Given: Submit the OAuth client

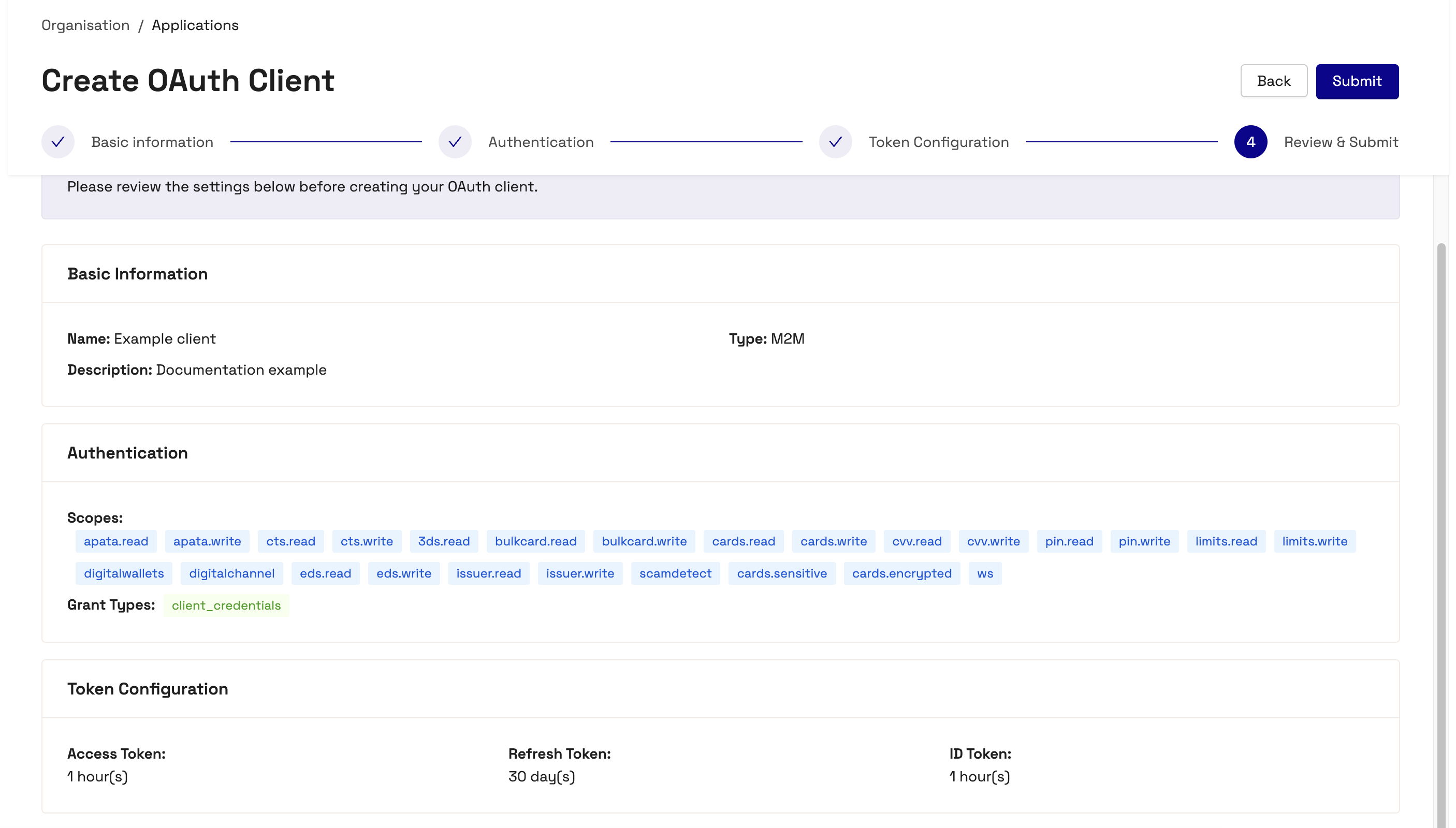Looking at the screenshot, I should pos(1357,81).
